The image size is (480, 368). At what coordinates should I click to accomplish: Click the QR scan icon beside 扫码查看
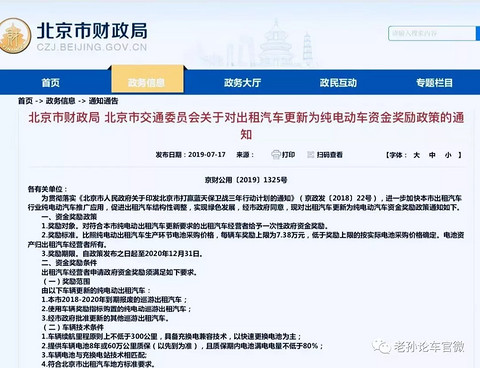point(311,155)
